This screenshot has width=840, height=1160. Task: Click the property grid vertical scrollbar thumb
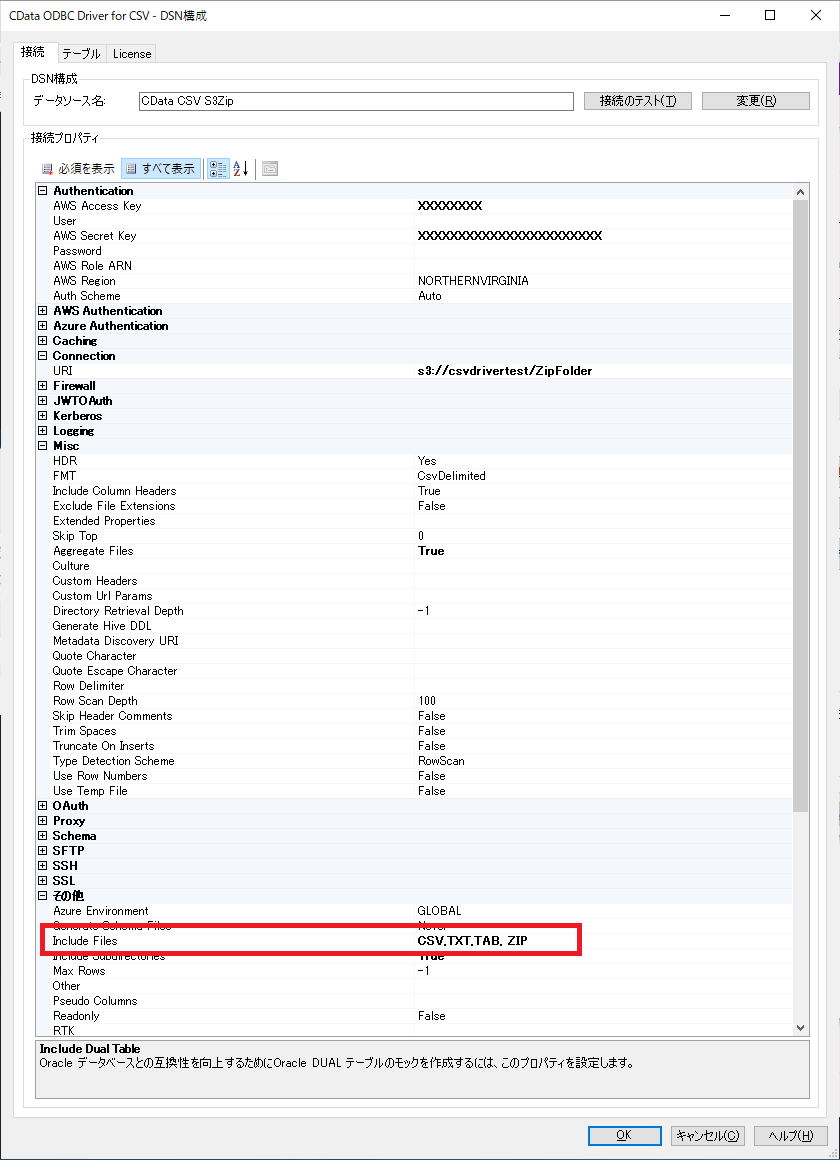pos(800,506)
